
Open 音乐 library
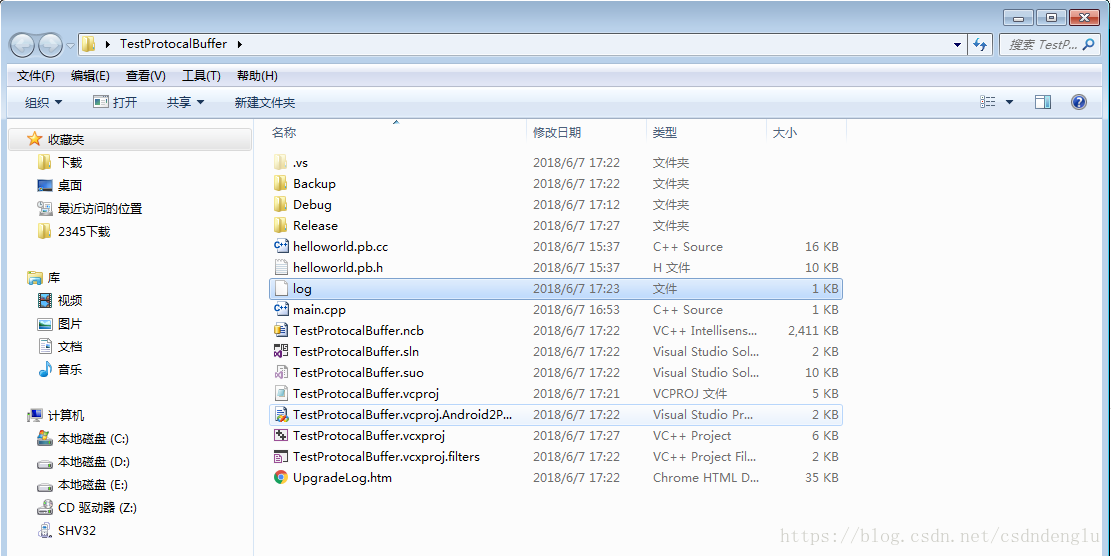point(70,370)
